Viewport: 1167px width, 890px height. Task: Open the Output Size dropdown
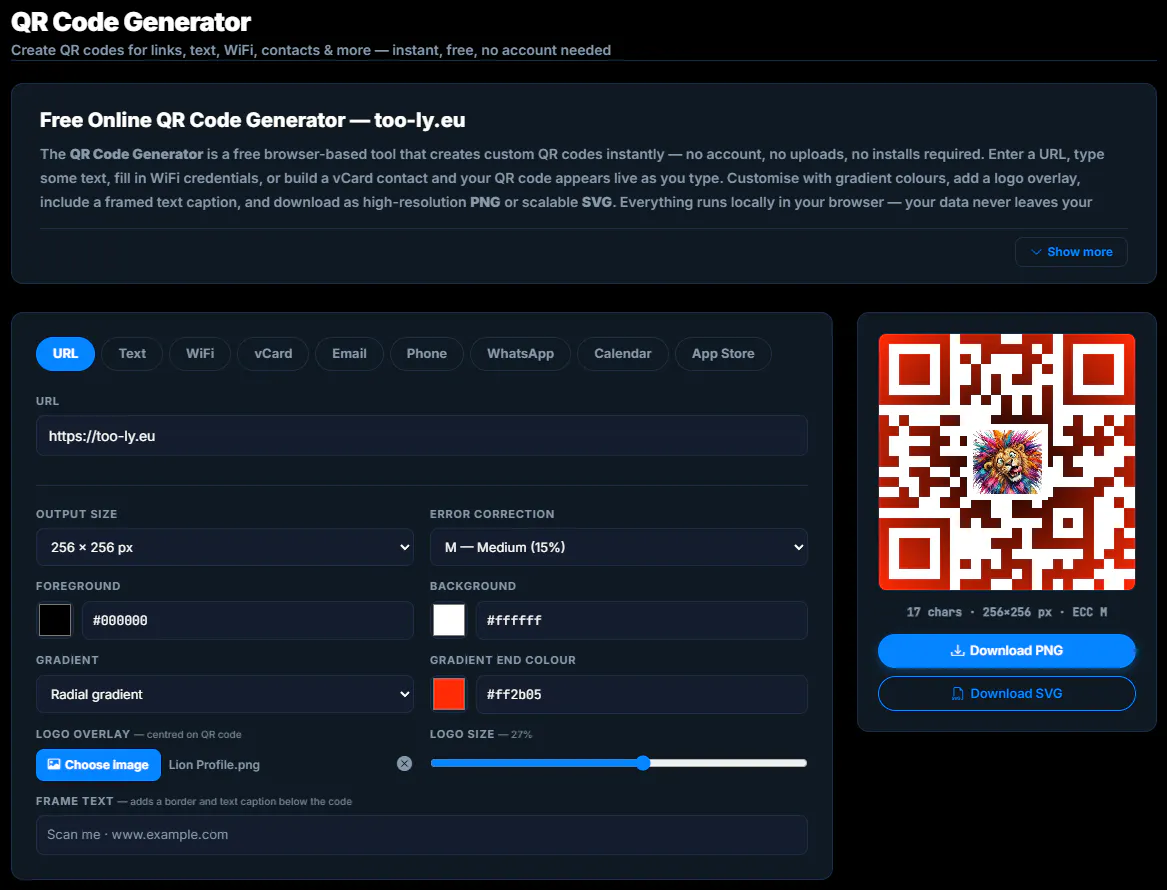[225, 547]
